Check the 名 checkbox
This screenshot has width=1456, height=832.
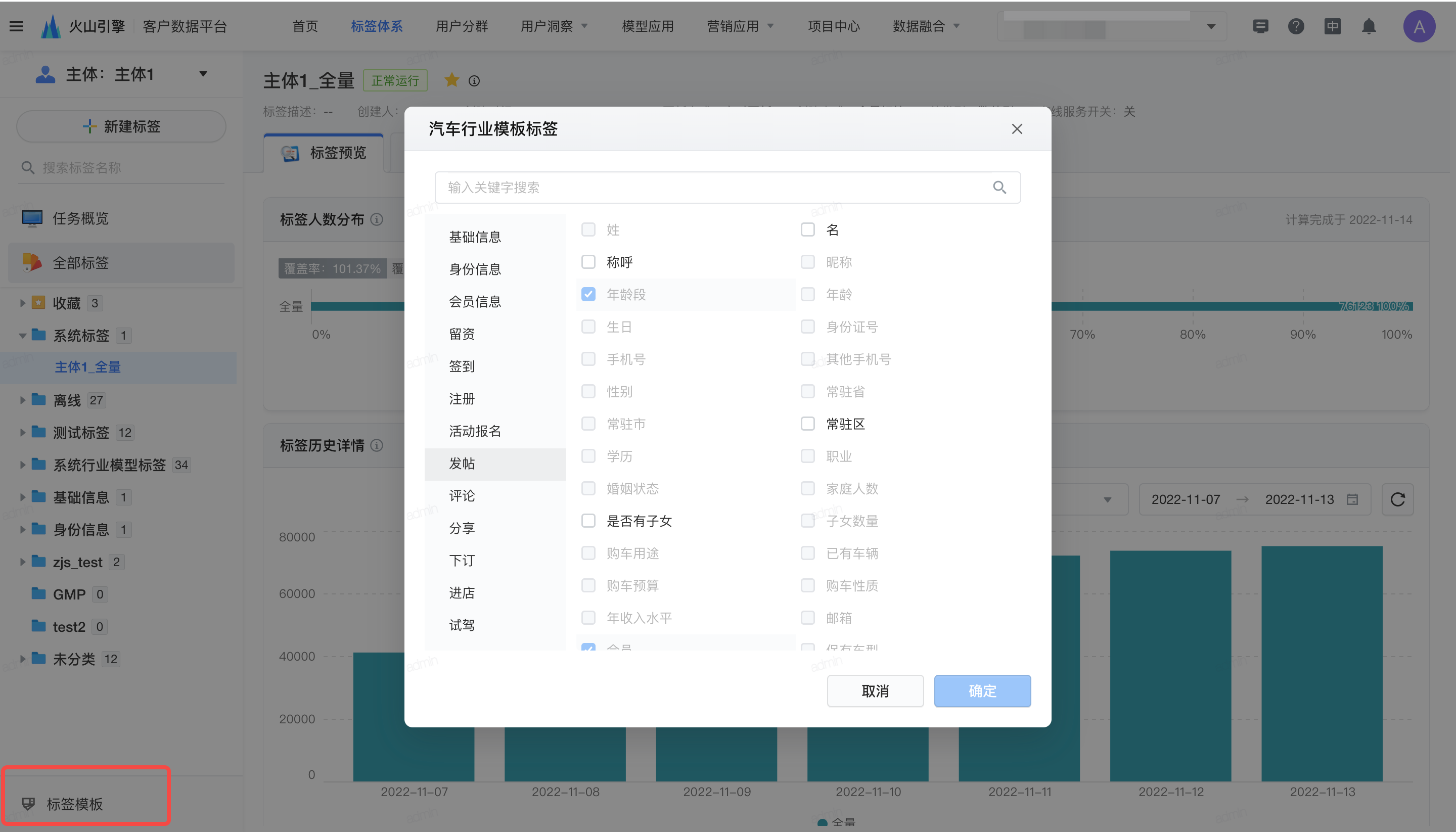click(807, 229)
